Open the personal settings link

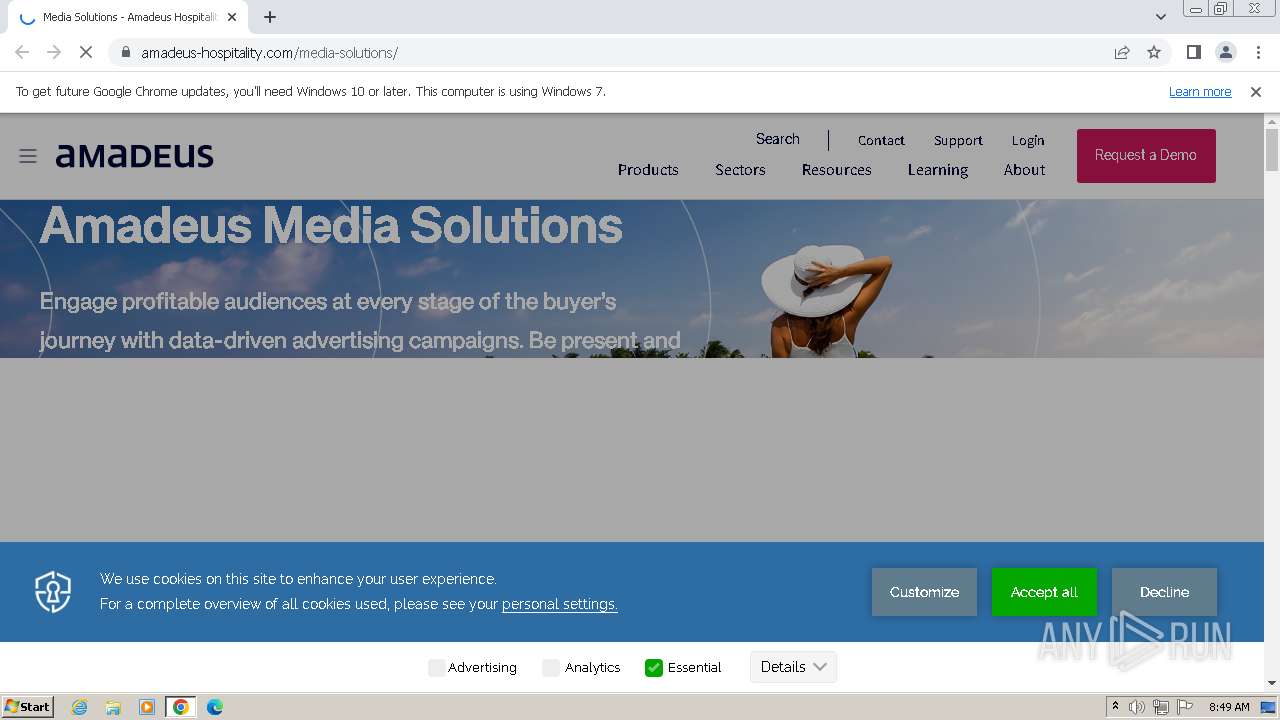point(559,604)
